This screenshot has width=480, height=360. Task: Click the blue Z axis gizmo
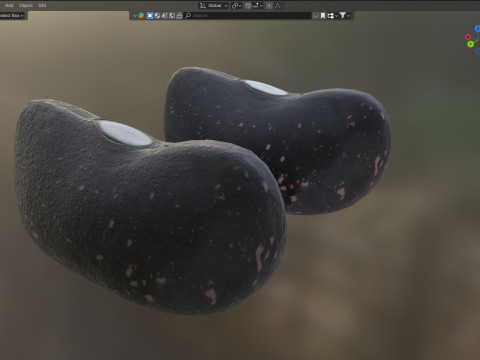(x=478, y=29)
